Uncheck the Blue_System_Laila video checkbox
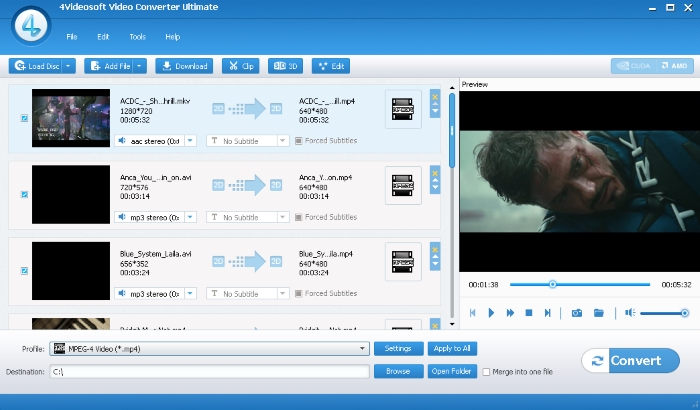 (24, 271)
